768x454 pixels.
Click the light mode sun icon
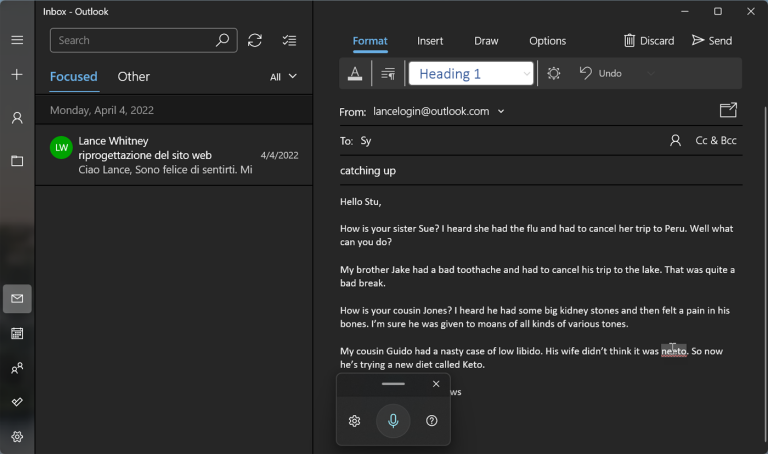pos(553,73)
